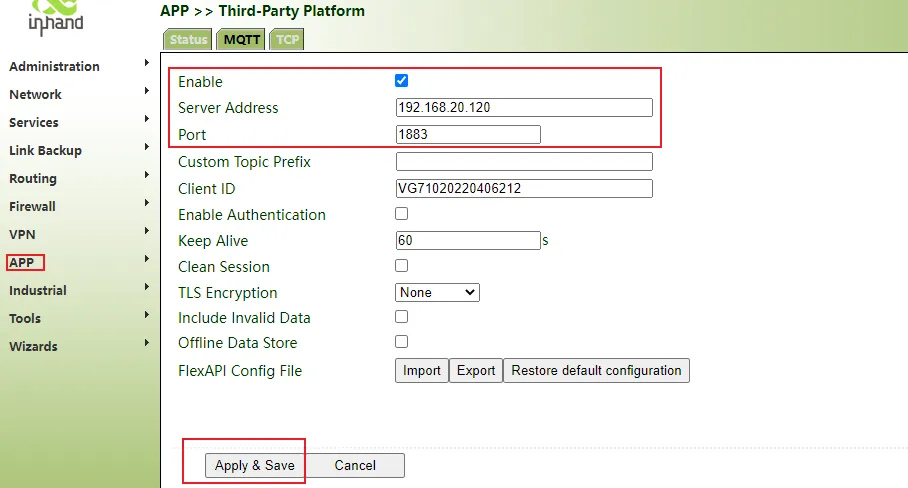Toggle Enable Authentication checkbox

click(x=401, y=214)
